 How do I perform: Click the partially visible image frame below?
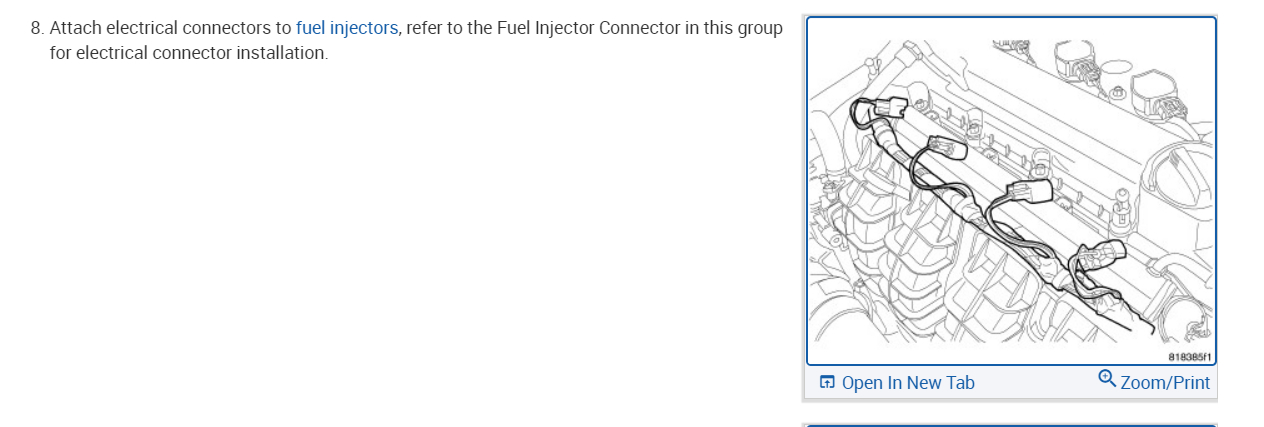pos(1011,423)
